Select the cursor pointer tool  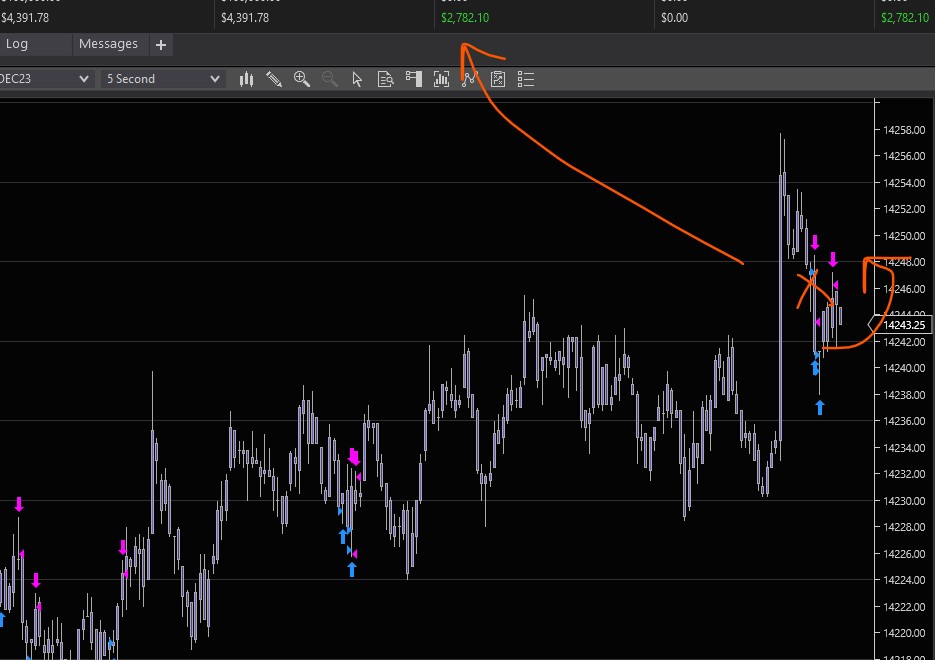point(357,79)
